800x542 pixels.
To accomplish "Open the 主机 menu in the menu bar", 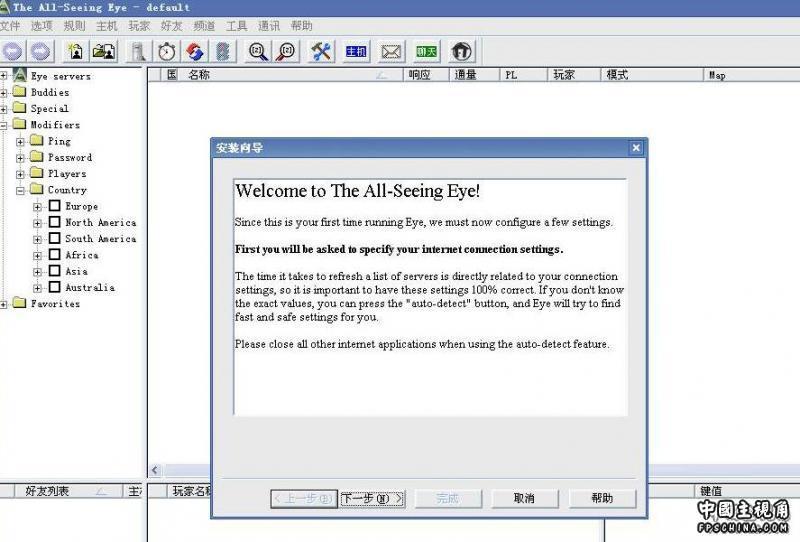I will click(x=107, y=26).
